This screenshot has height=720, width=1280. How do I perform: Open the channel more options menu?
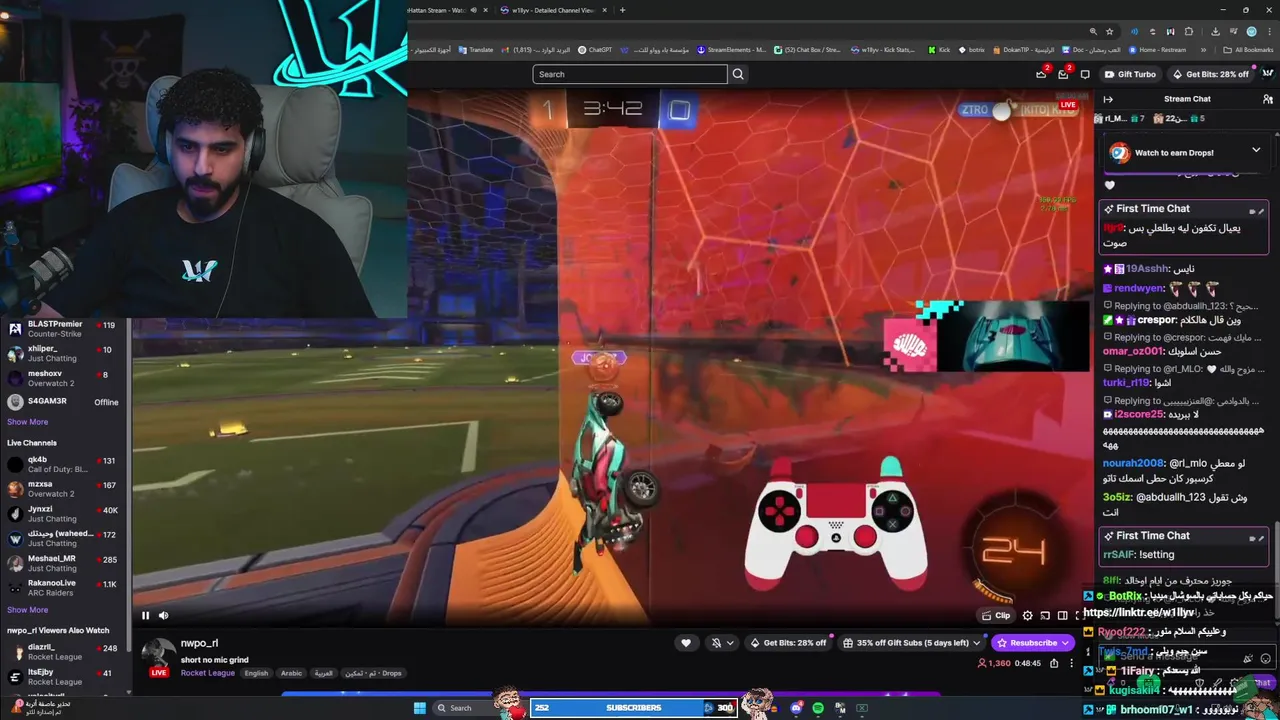pyautogui.click(x=1071, y=663)
